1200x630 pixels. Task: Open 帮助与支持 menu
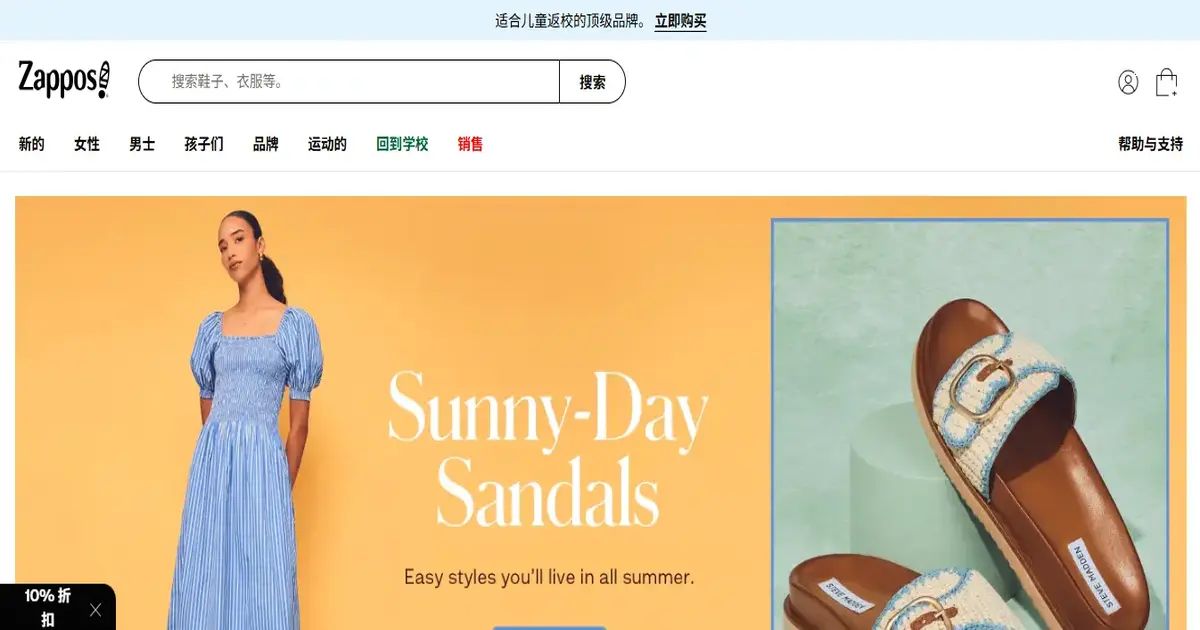(x=1150, y=144)
